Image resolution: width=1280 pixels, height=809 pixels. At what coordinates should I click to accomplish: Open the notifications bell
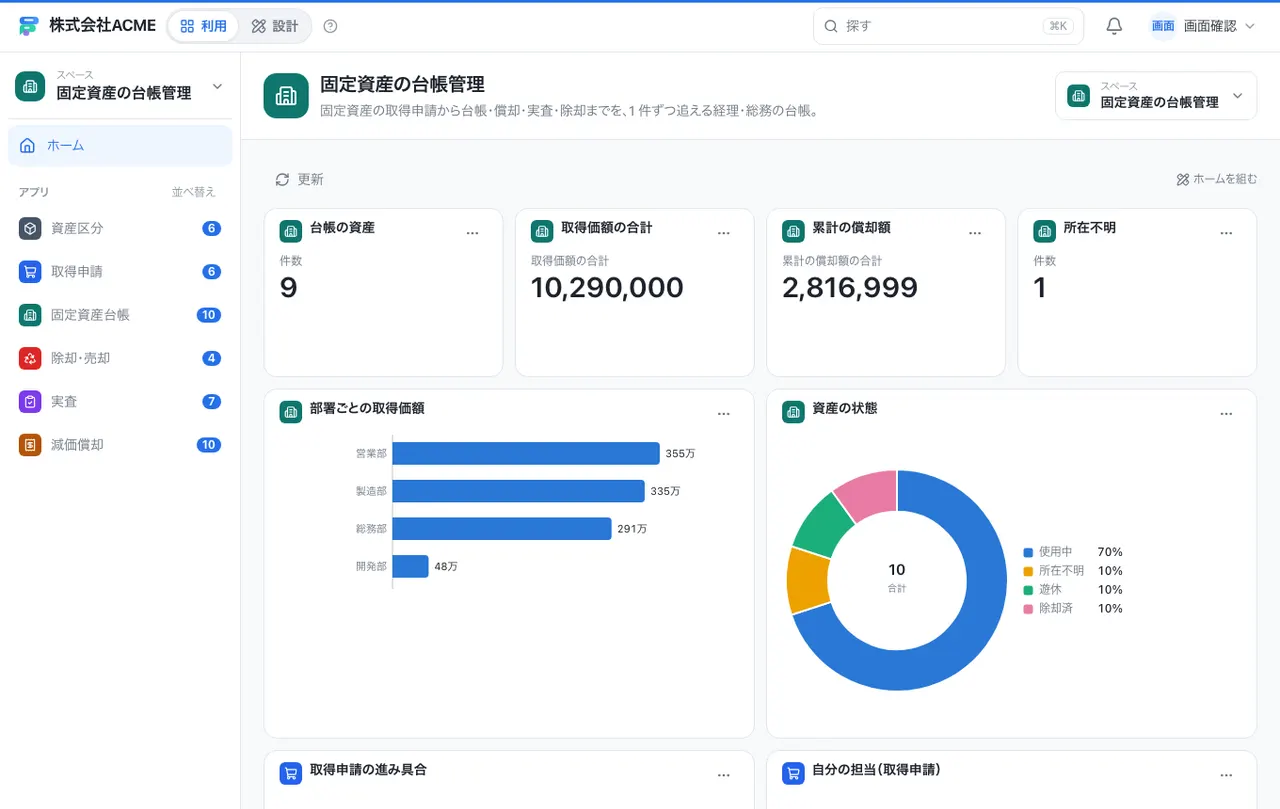click(1114, 26)
